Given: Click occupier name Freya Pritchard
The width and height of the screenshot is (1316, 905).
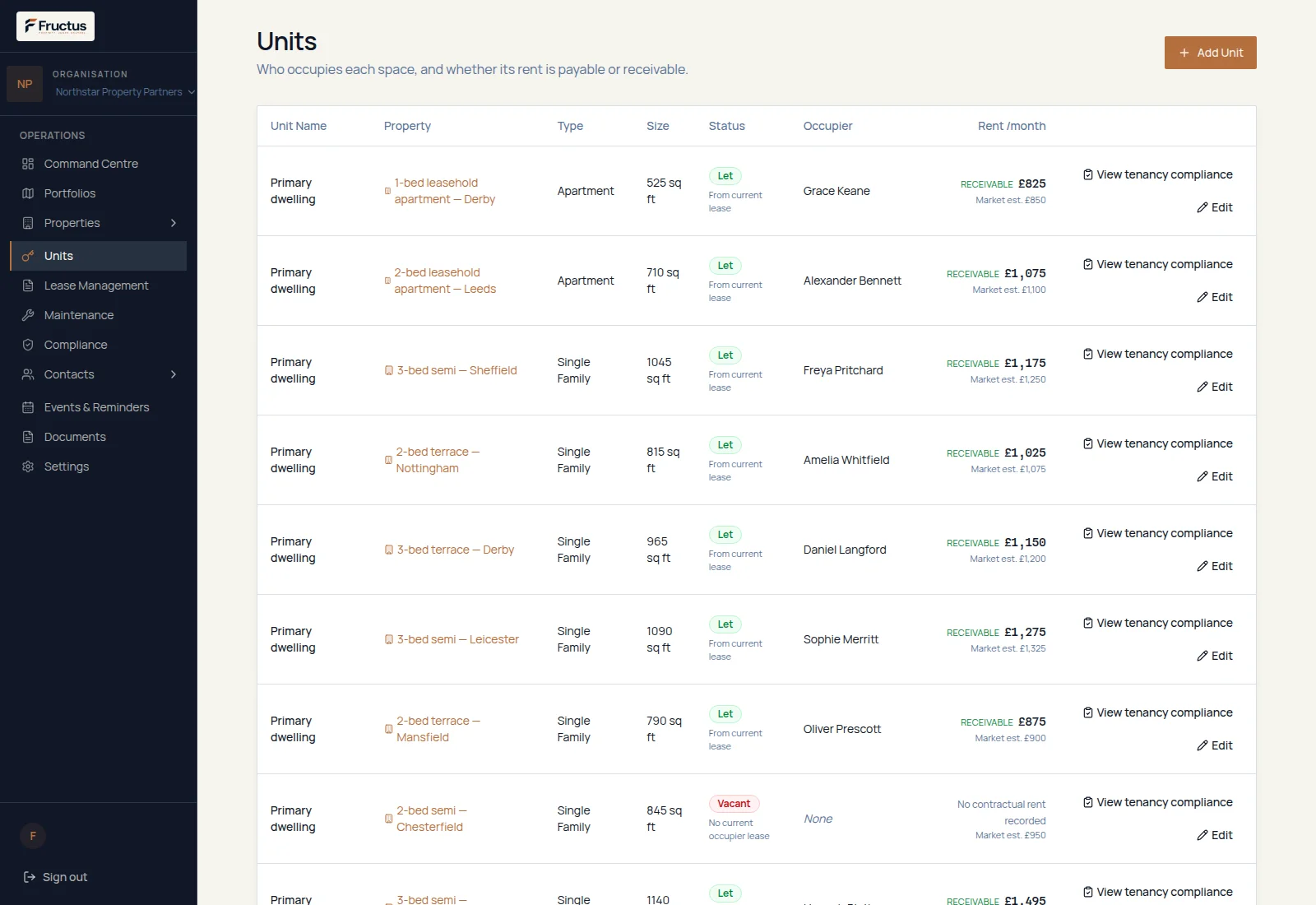Looking at the screenshot, I should [843, 370].
